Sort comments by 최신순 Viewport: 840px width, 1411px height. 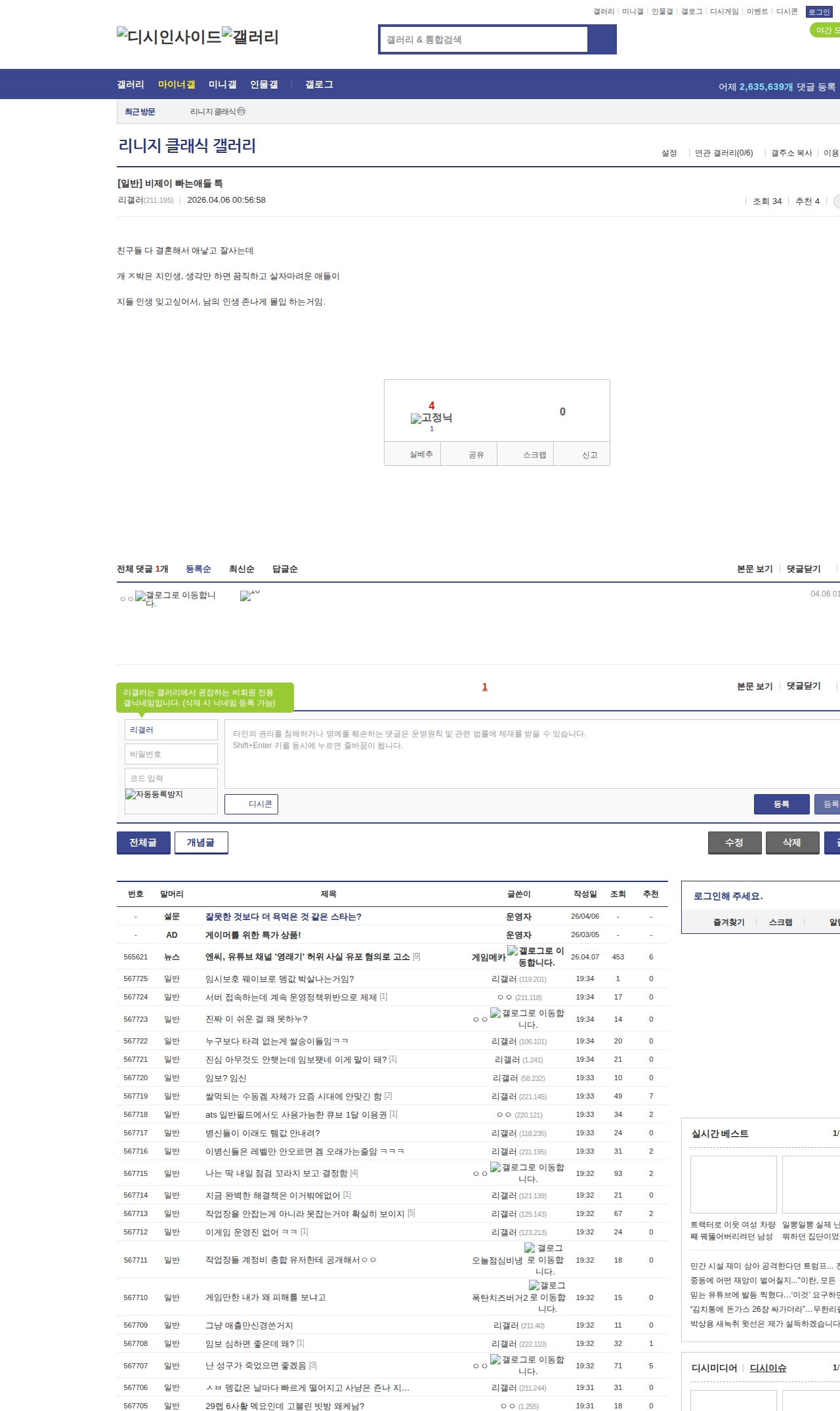[241, 569]
